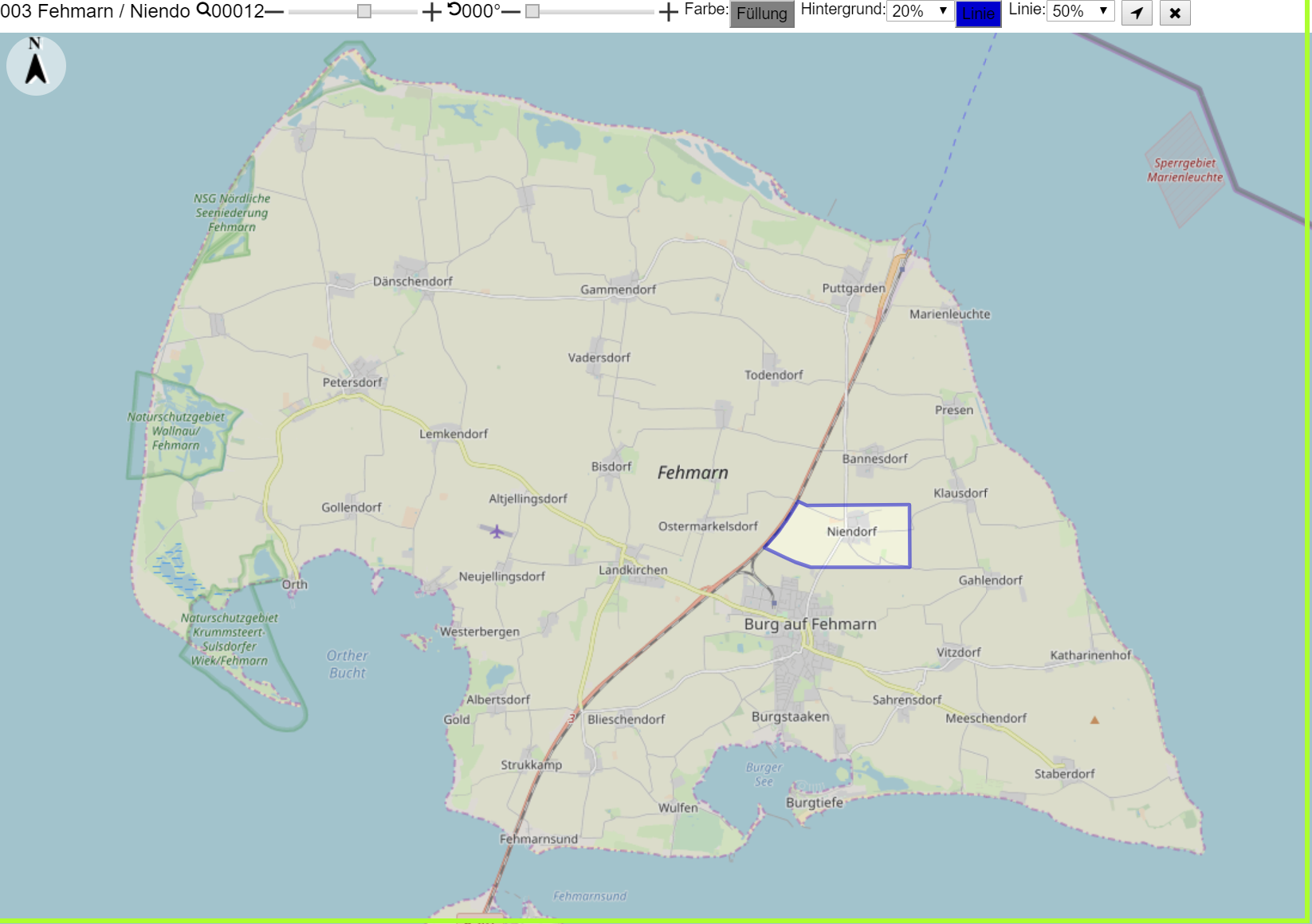Viewport: 1312px width, 924px height.
Task: Increase zoom with the plus icon
Action: point(431,12)
